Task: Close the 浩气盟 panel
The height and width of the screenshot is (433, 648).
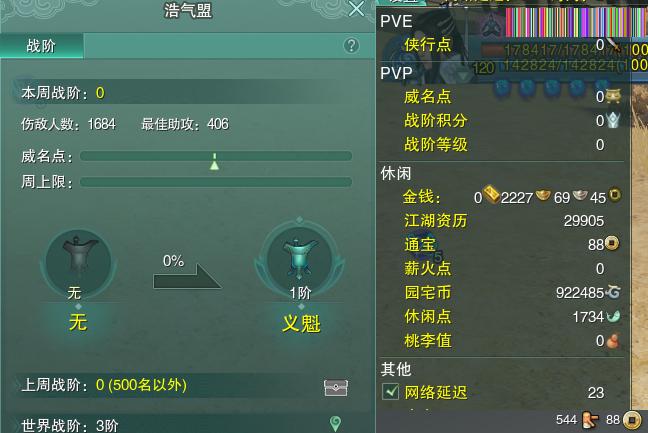Action: pyautogui.click(x=356, y=9)
